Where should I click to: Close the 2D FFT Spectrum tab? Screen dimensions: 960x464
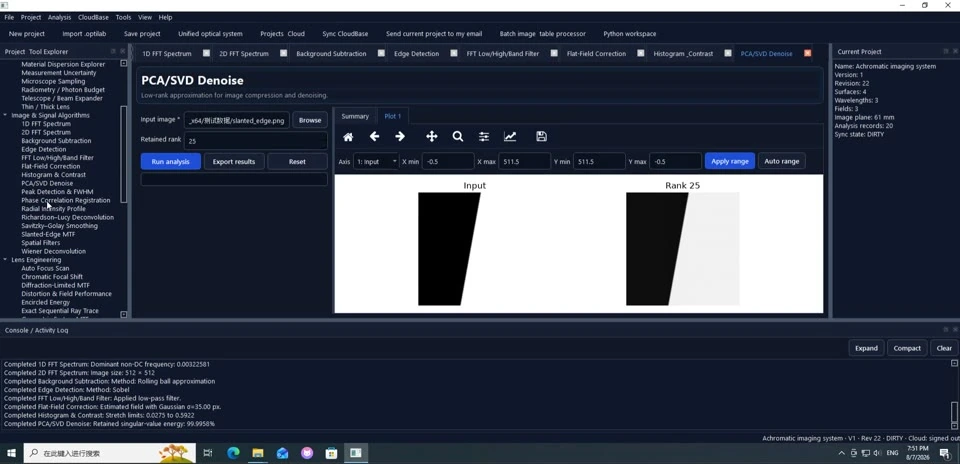pos(283,53)
